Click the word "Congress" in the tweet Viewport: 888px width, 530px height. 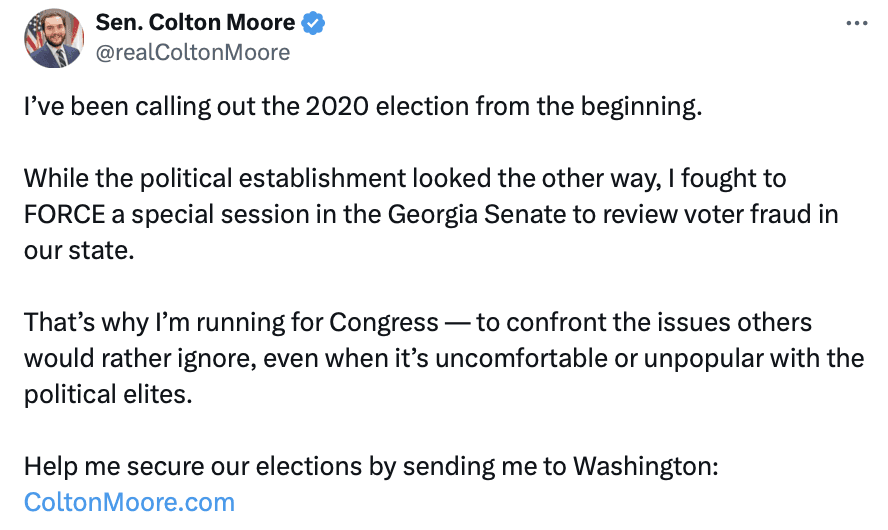pos(384,323)
